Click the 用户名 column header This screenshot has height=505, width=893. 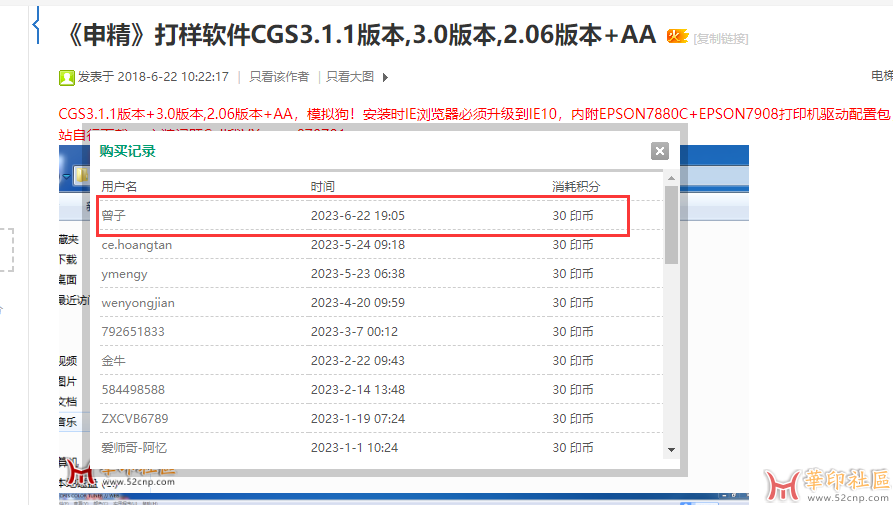tap(119, 187)
